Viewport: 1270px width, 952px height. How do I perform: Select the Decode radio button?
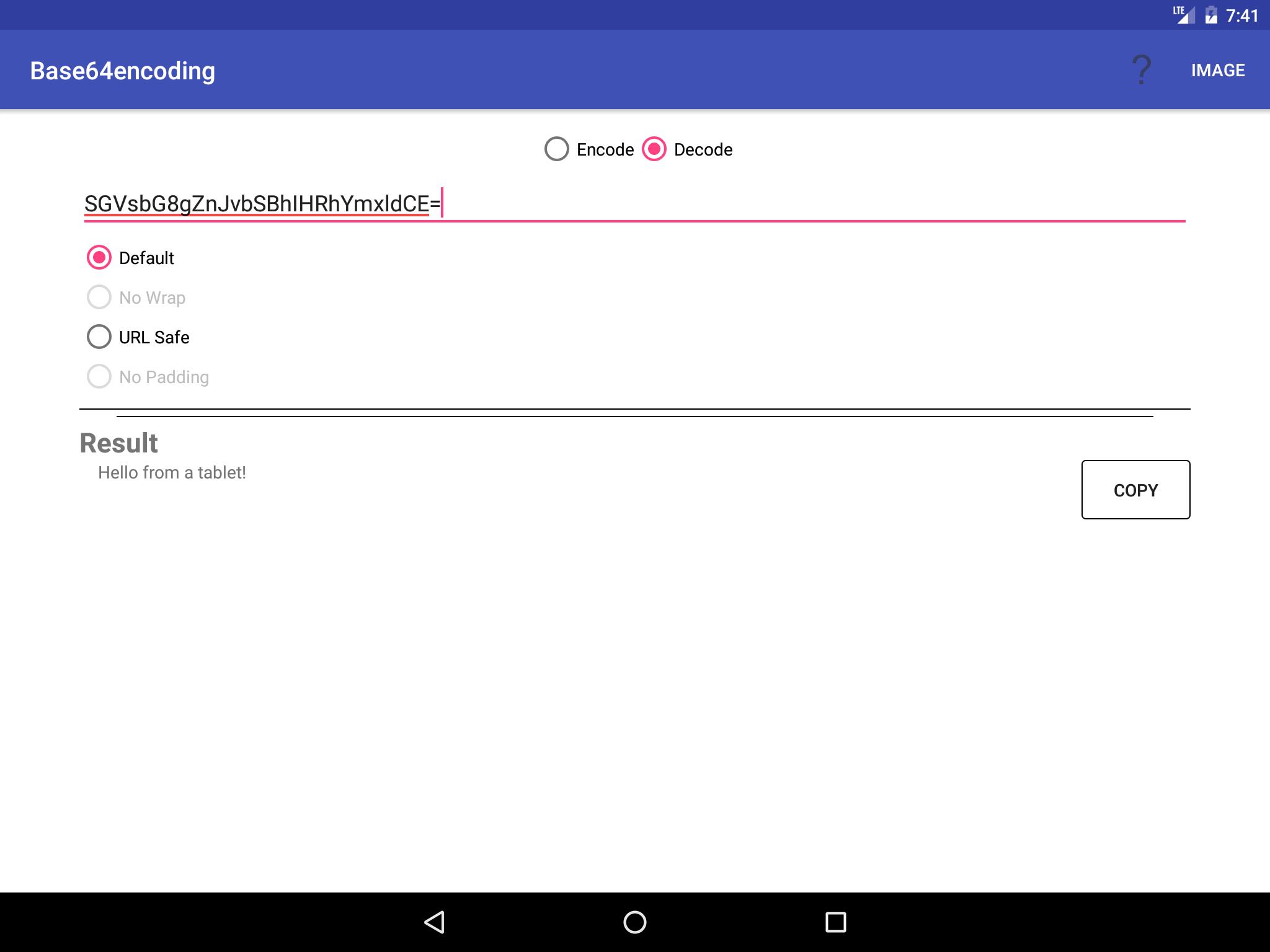[651, 148]
